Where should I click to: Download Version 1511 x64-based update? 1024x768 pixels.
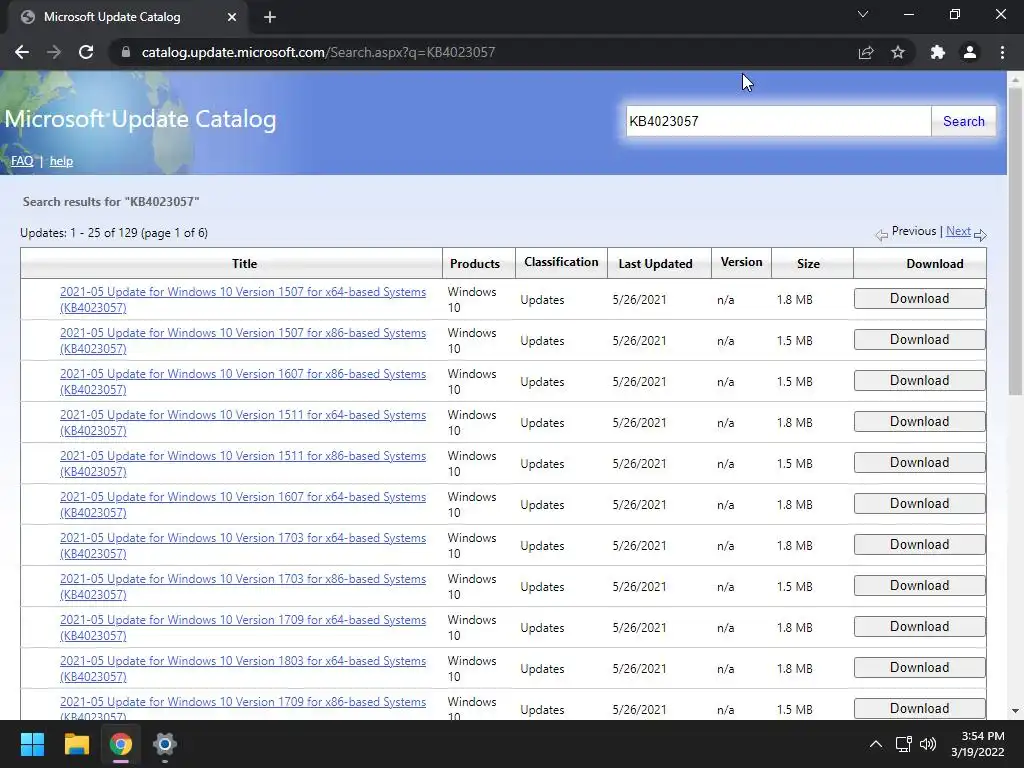[x=920, y=422]
